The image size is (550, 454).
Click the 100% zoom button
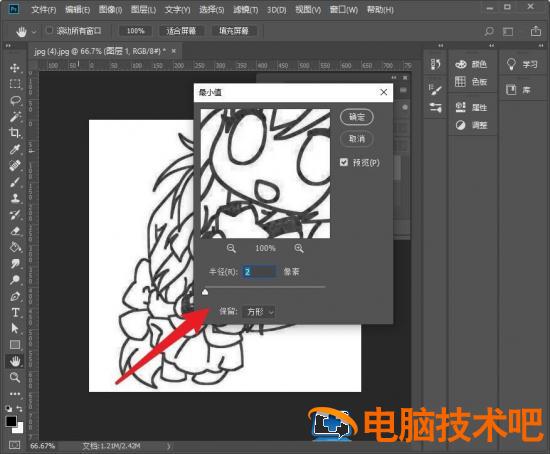tap(135, 31)
